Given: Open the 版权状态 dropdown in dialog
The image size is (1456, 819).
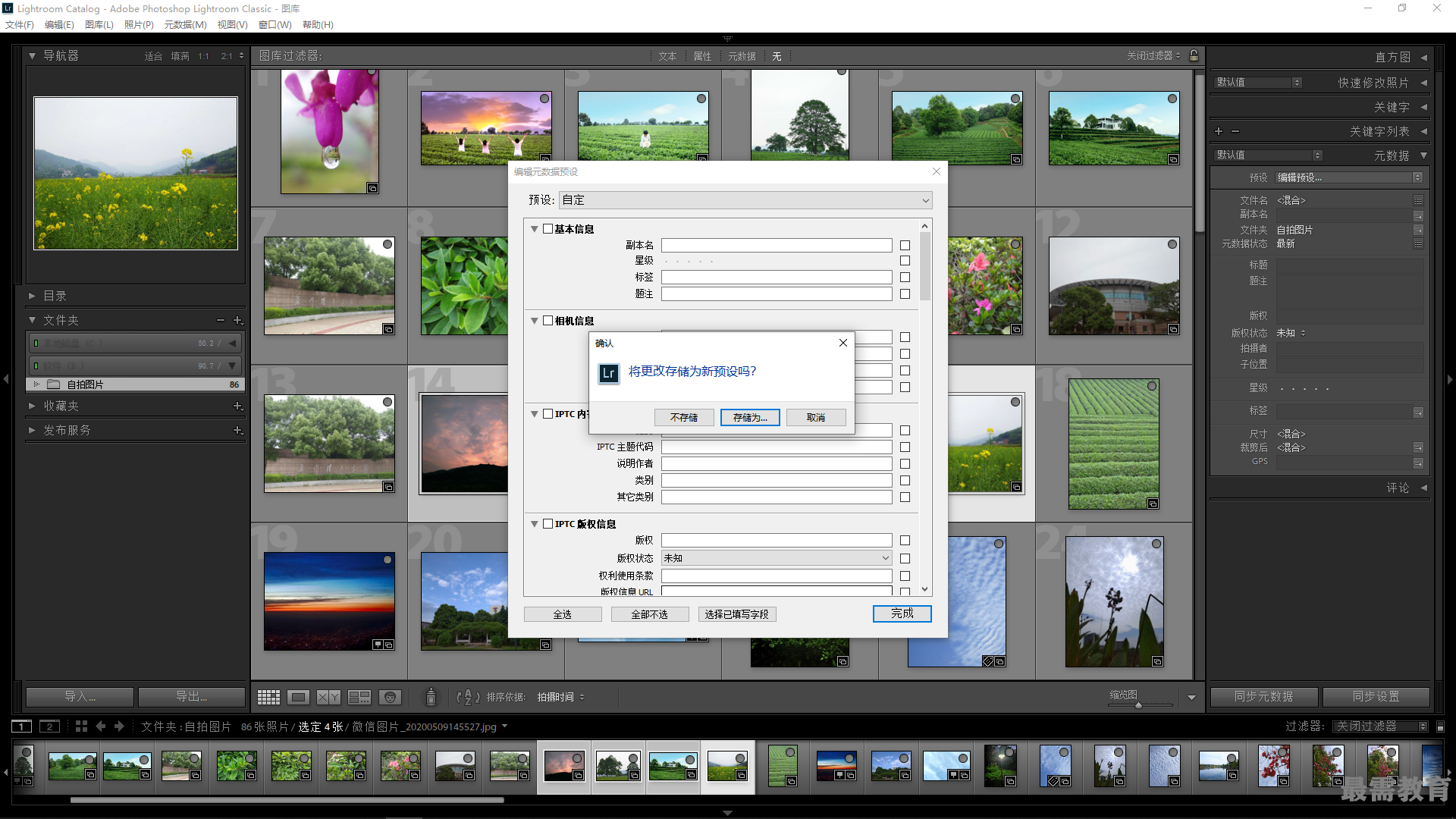Looking at the screenshot, I should [777, 558].
